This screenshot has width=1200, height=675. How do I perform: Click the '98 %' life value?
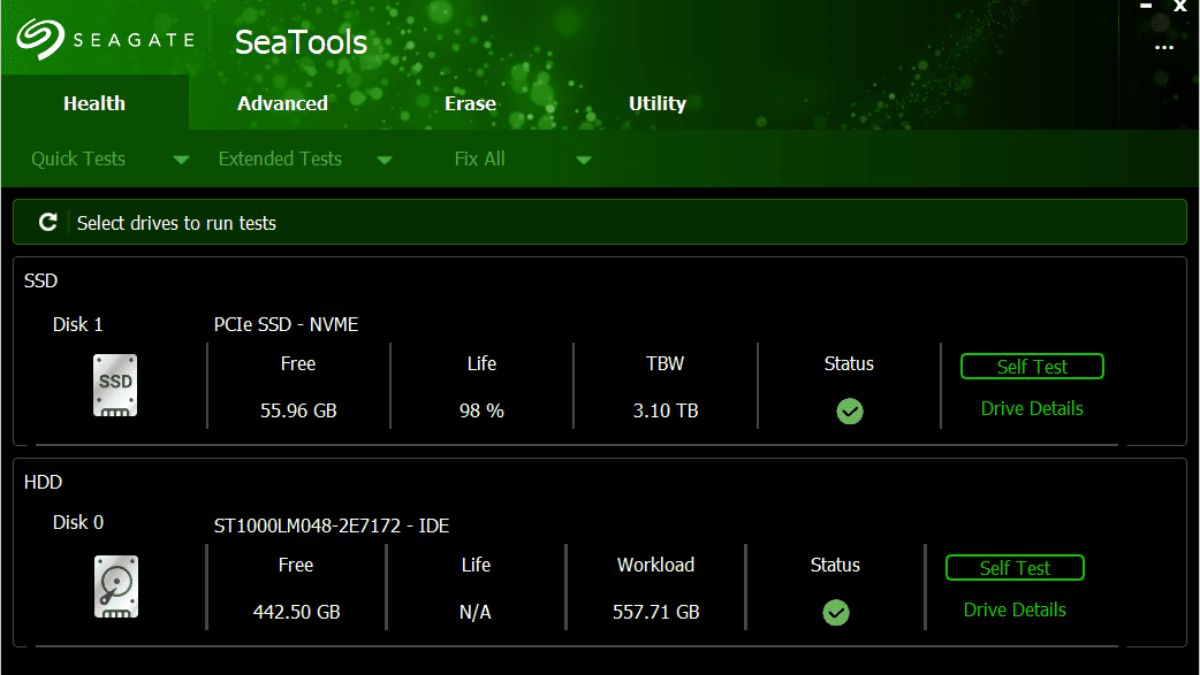(482, 411)
